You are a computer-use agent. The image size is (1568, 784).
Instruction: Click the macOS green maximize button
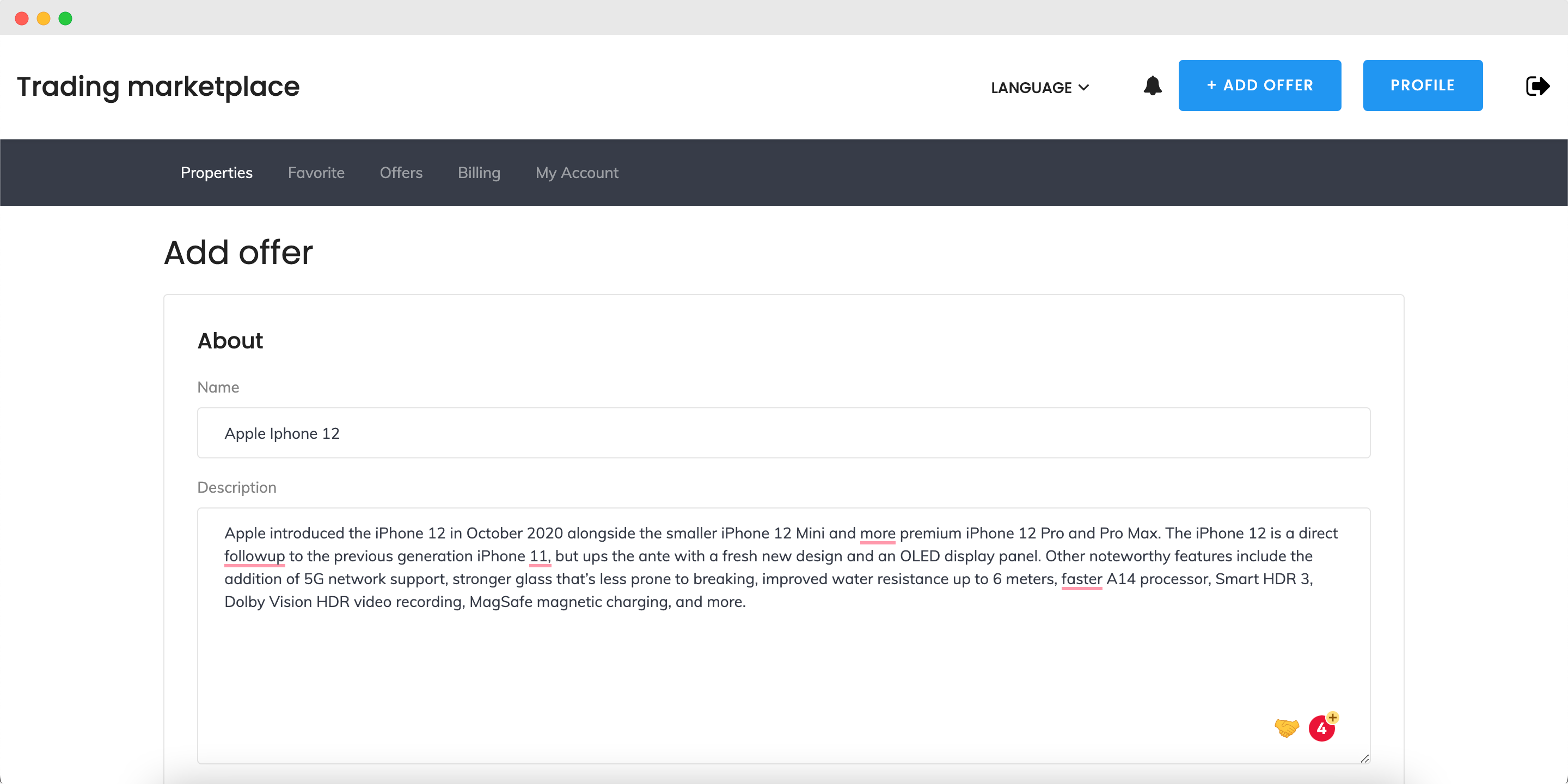[x=65, y=19]
